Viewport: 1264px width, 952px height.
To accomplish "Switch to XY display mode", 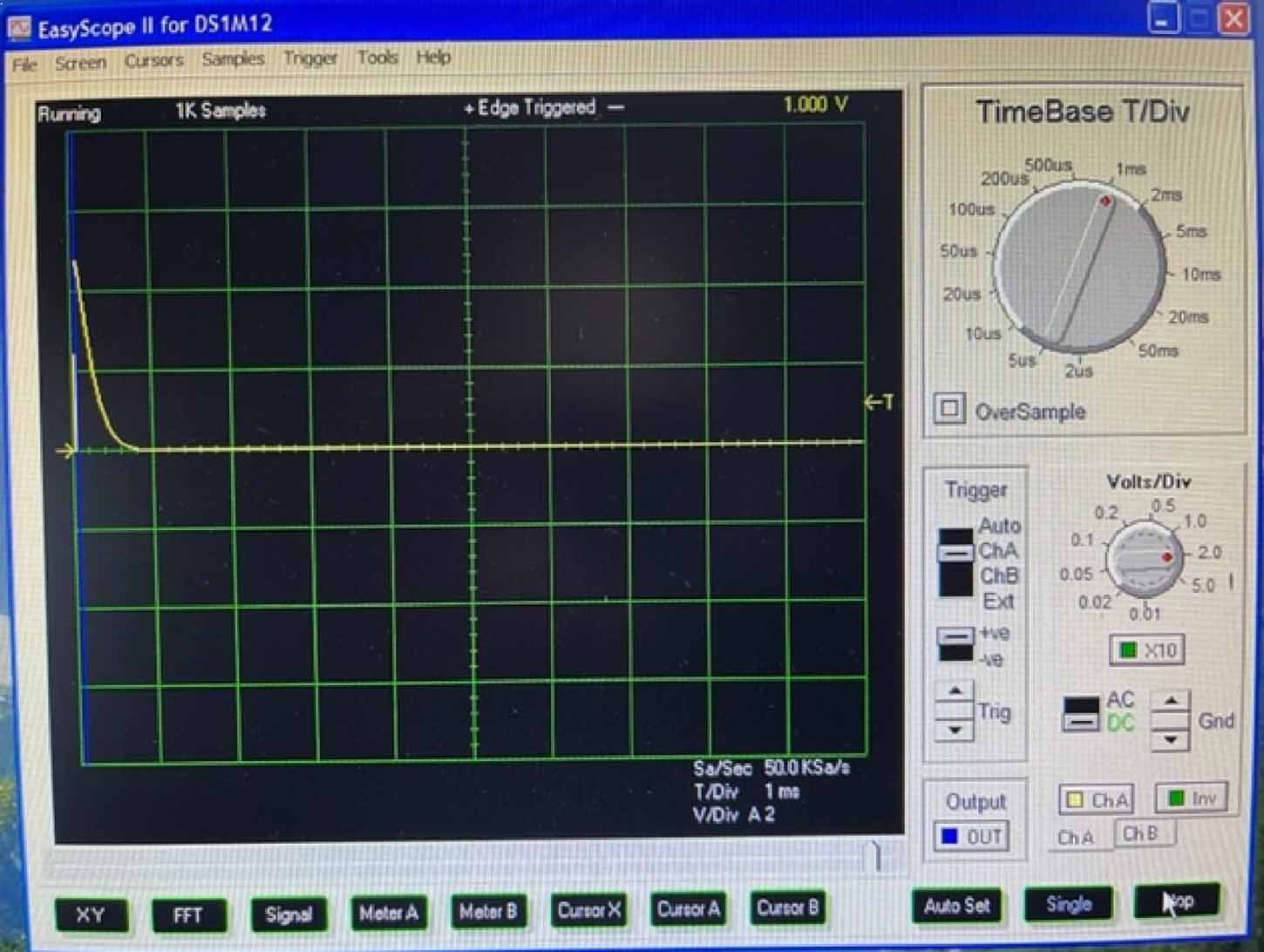I will pyautogui.click(x=91, y=915).
